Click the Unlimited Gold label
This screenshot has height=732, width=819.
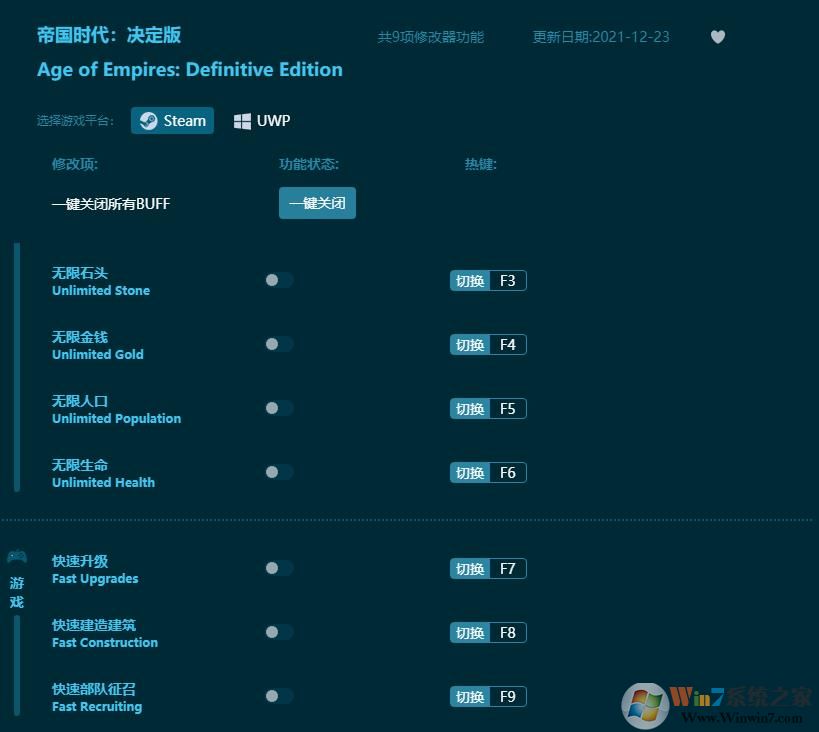pyautogui.click(x=98, y=355)
